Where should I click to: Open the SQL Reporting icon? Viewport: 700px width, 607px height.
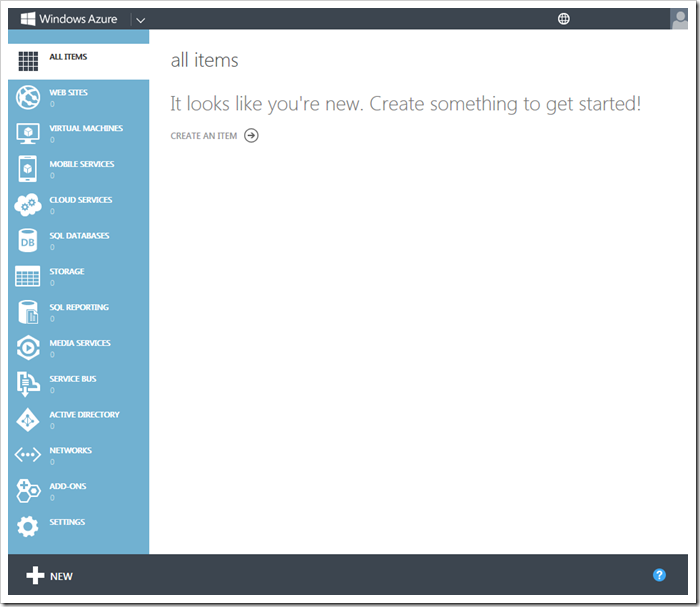[28, 312]
